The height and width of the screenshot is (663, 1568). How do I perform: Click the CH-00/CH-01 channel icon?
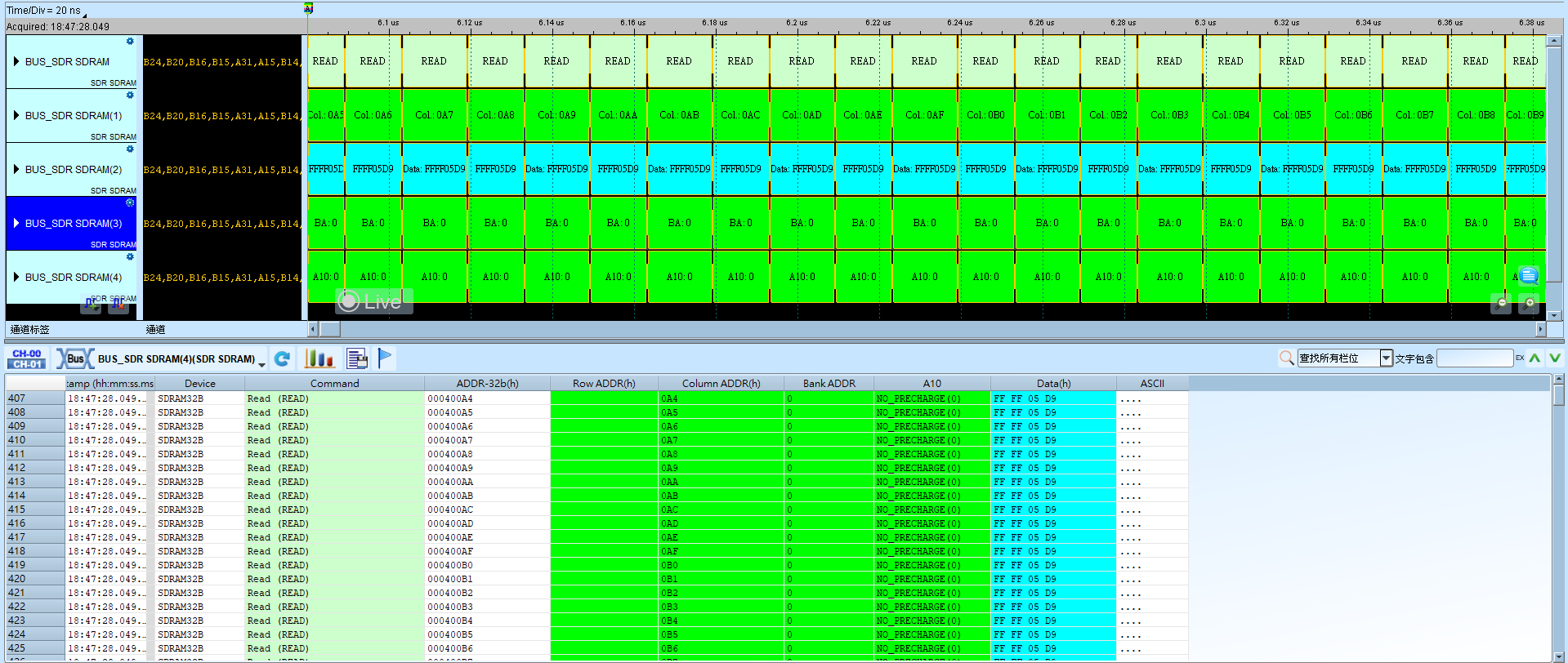tap(27, 359)
